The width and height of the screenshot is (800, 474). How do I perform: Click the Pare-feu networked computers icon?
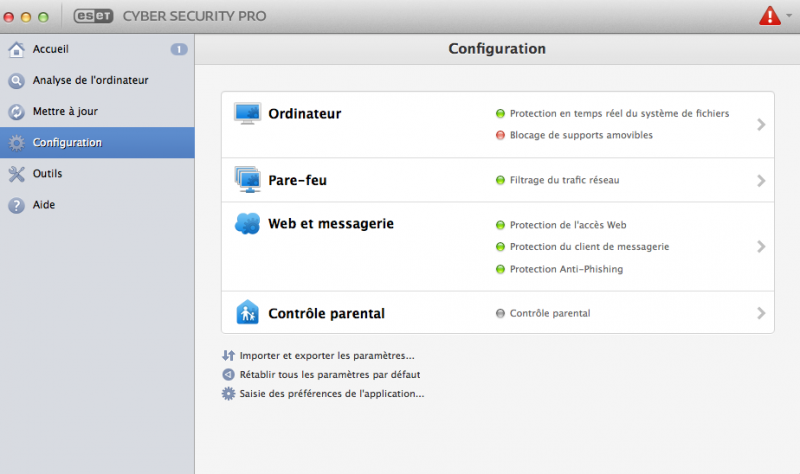247,180
